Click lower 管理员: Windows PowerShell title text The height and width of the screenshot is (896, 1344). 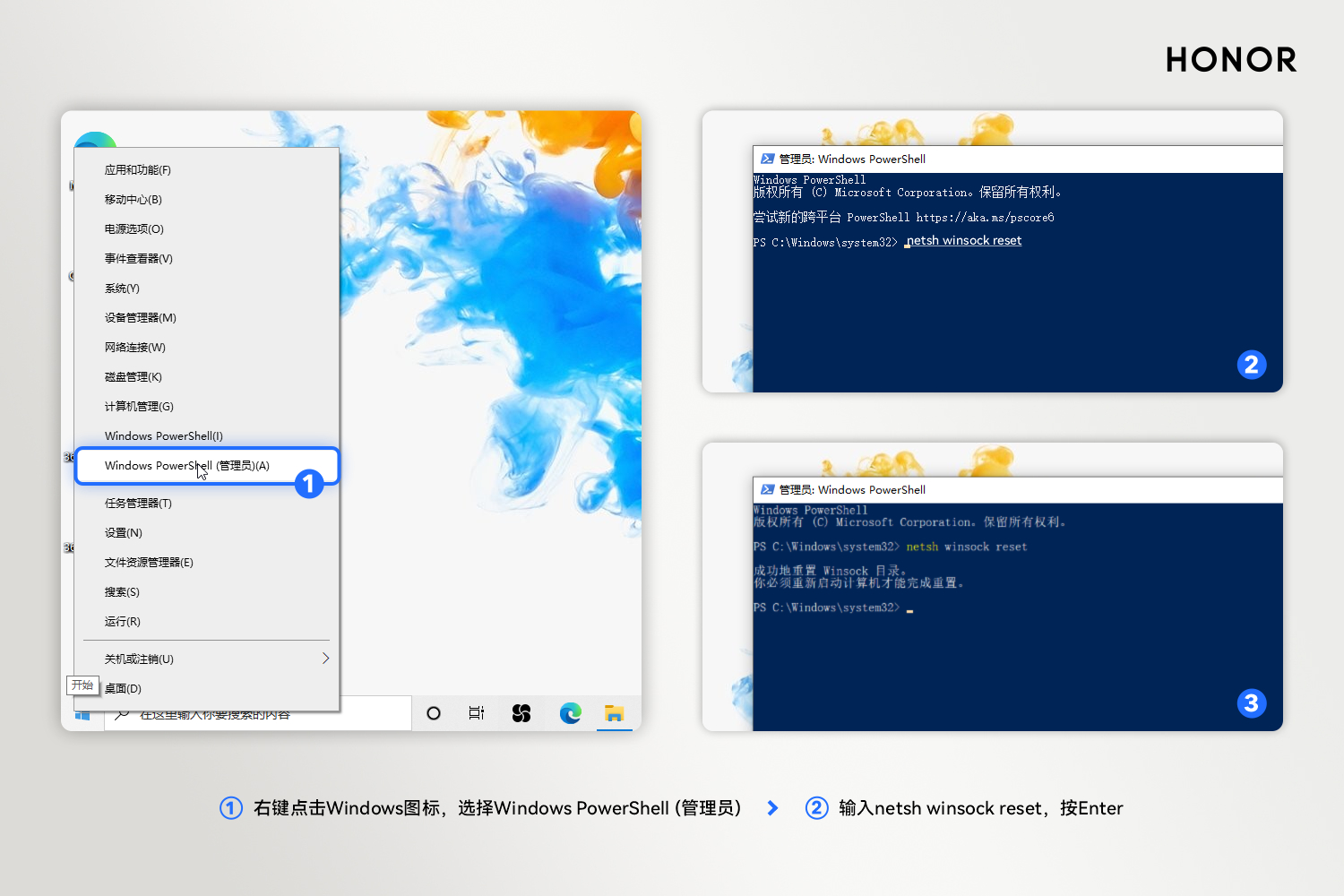(852, 489)
